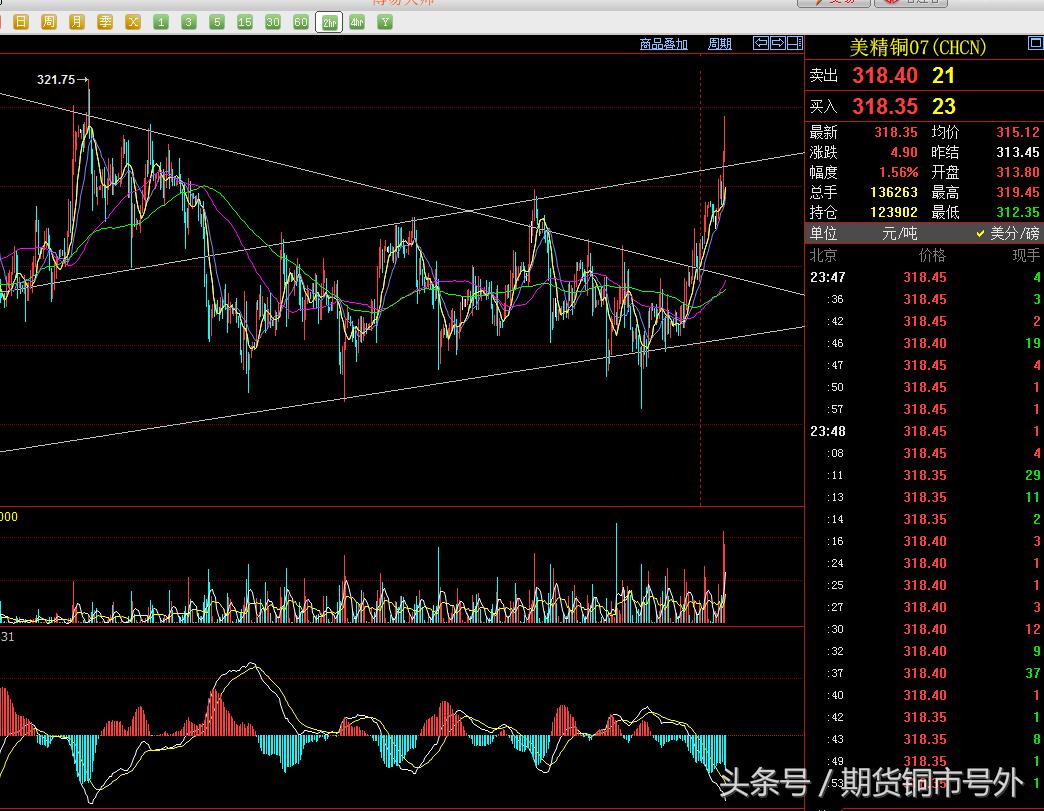Maximize the quote panel via square icon
This screenshot has width=1044, height=811.
(1035, 43)
